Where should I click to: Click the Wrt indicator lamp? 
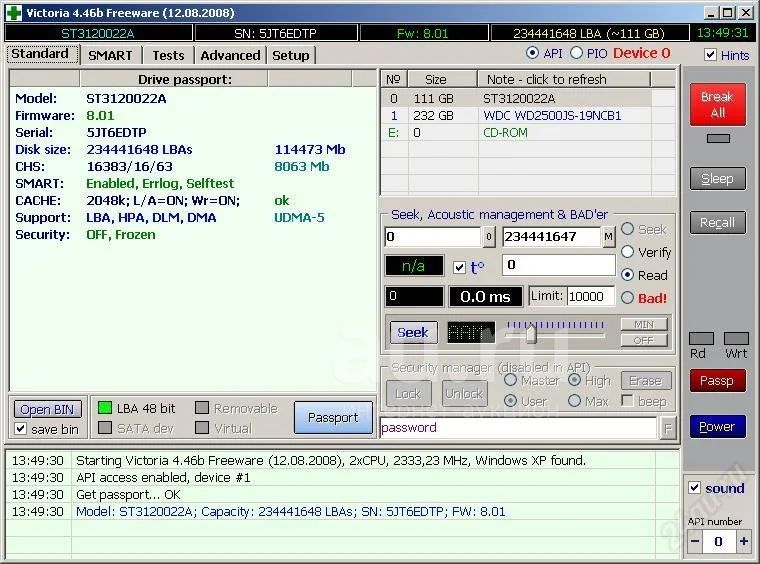736,338
